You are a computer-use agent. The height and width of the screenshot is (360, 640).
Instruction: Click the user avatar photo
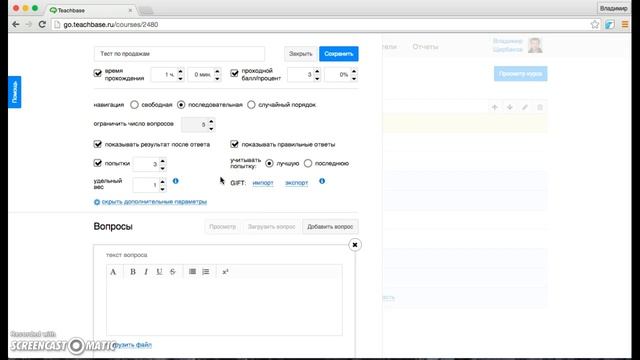point(535,45)
